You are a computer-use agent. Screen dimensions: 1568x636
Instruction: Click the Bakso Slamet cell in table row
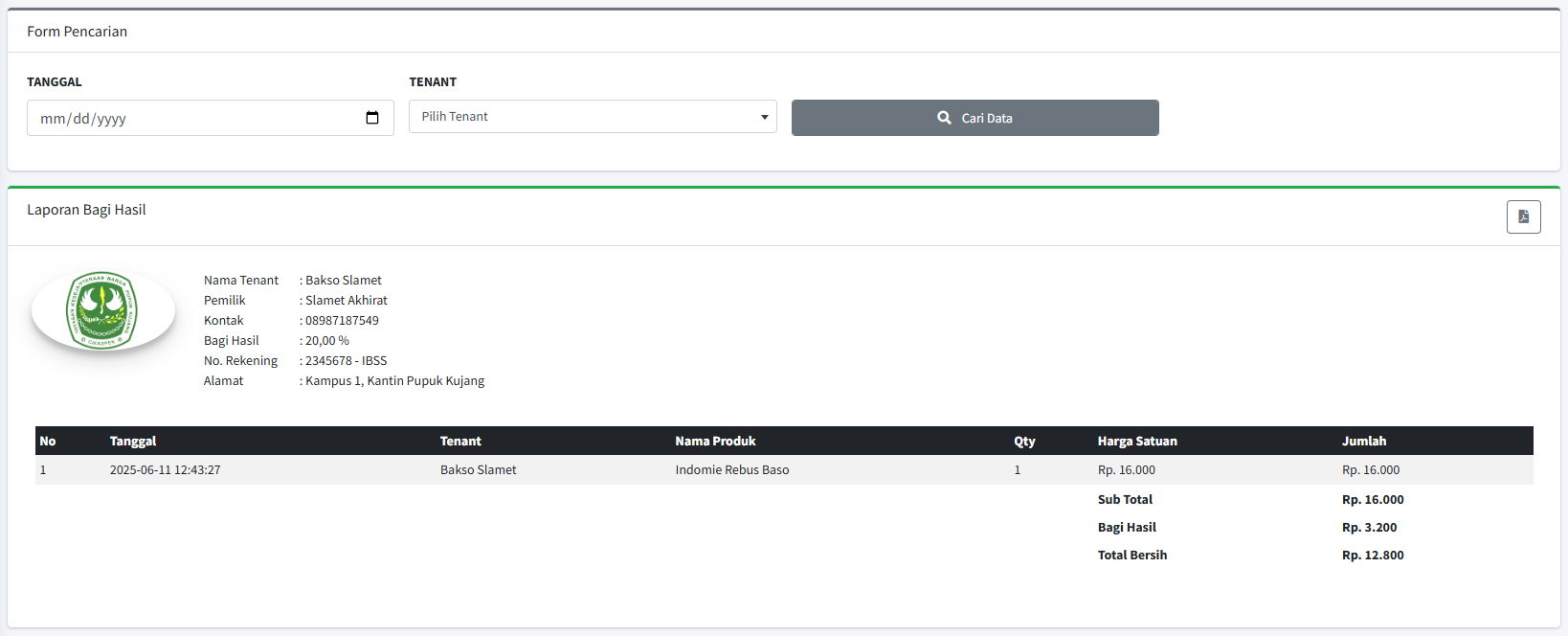tap(478, 469)
